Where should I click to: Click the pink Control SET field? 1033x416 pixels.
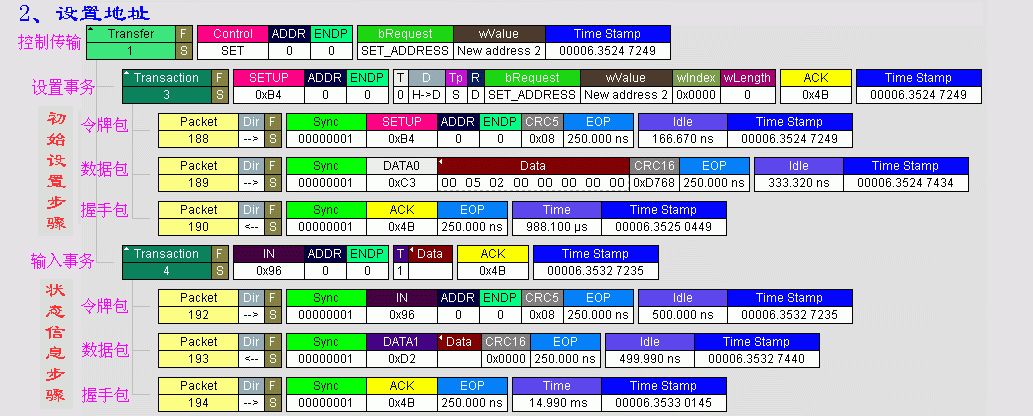(232, 50)
